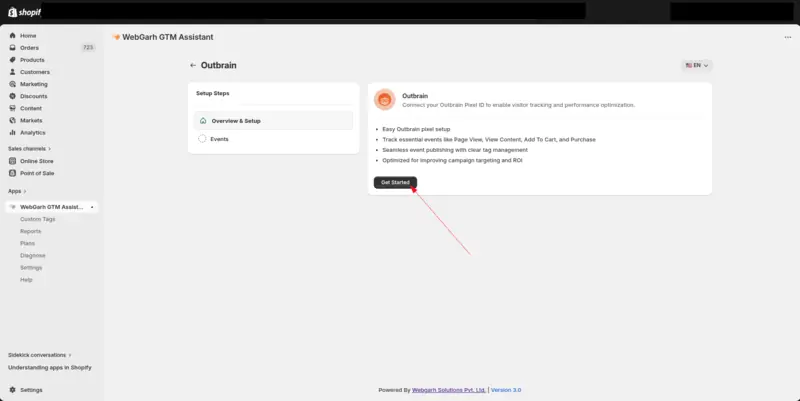Open Understanding apps in Shopify conversation
This screenshot has width=800, height=401.
pyautogui.click(x=49, y=368)
